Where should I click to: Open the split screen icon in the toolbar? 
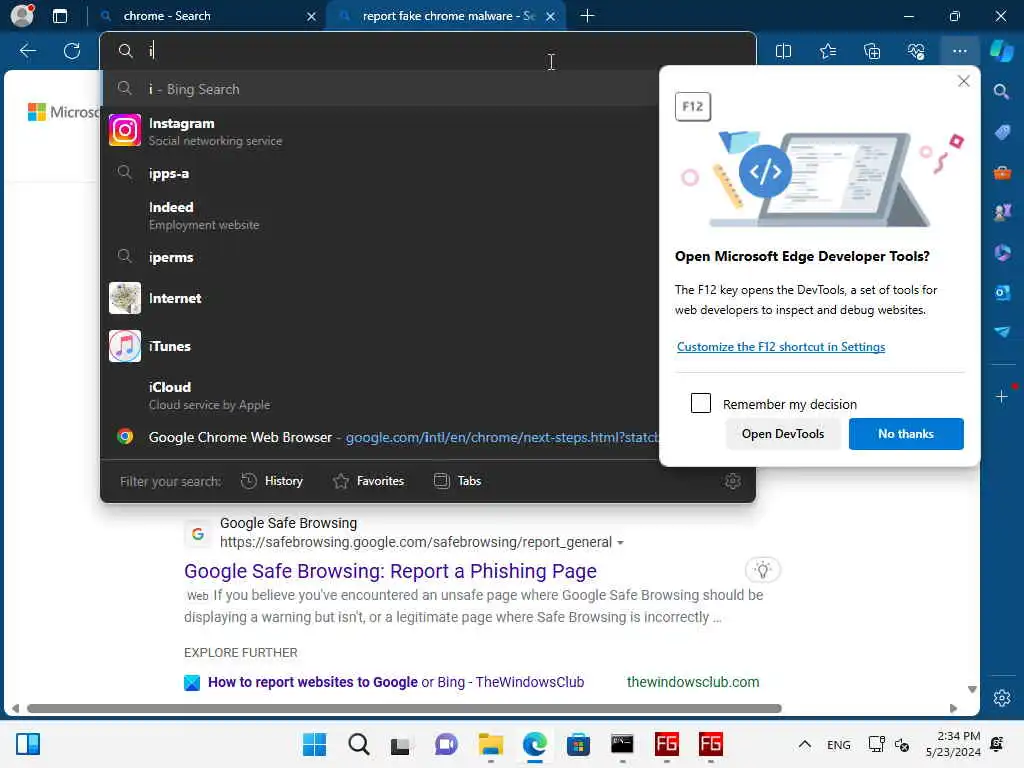pos(783,51)
